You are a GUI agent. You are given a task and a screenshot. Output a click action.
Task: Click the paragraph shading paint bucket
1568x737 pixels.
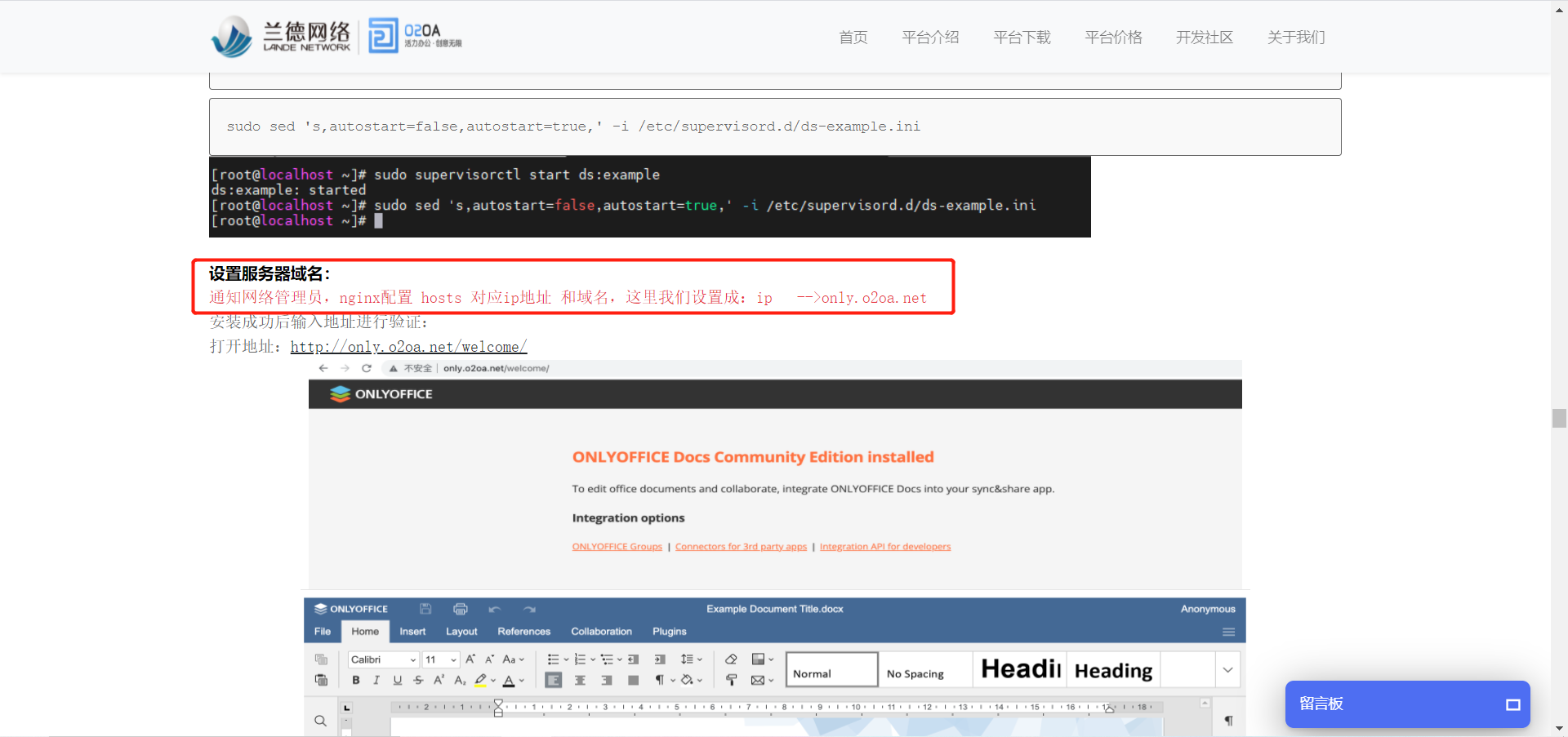687,680
